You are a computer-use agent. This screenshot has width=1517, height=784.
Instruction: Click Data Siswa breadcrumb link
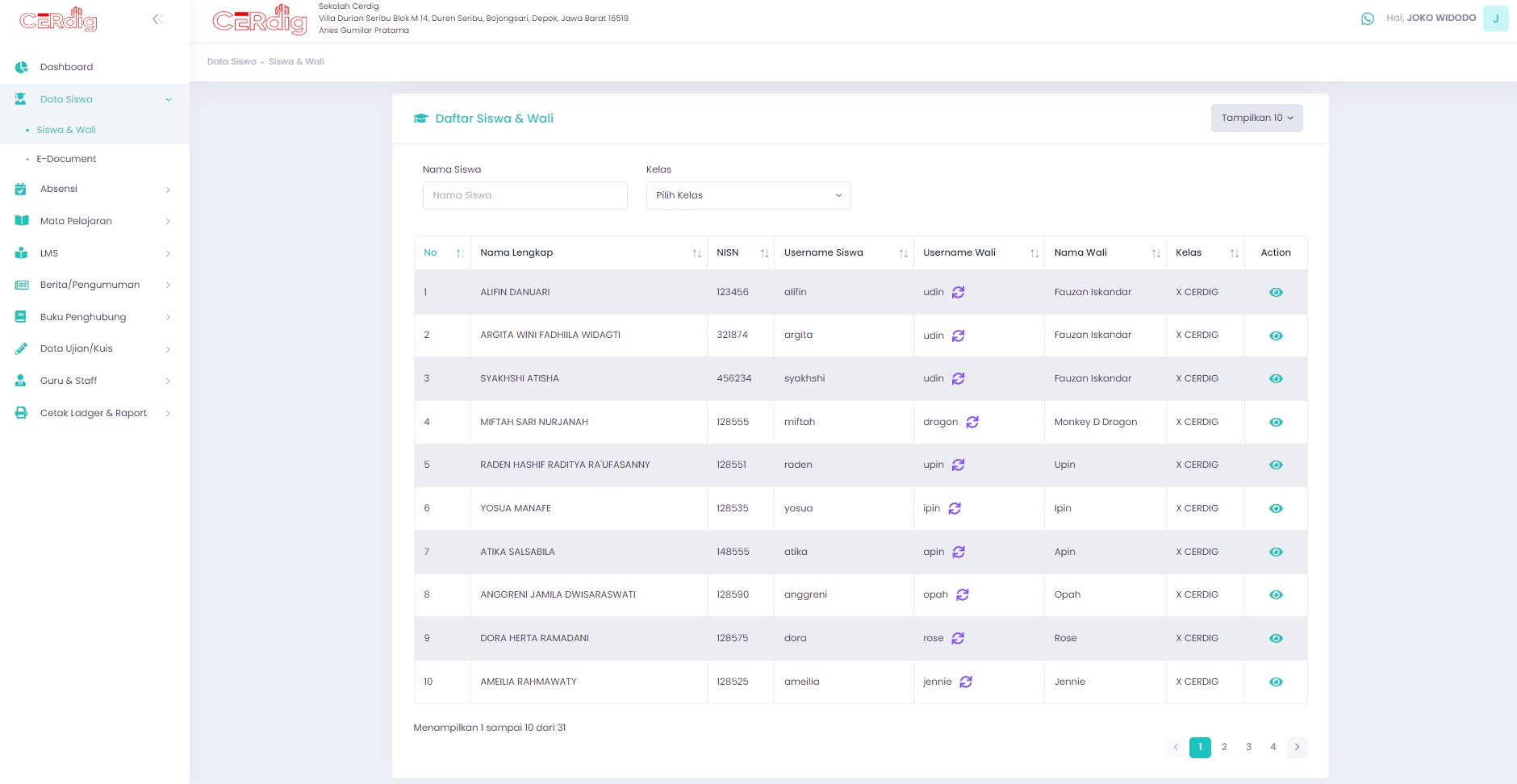[x=232, y=61]
